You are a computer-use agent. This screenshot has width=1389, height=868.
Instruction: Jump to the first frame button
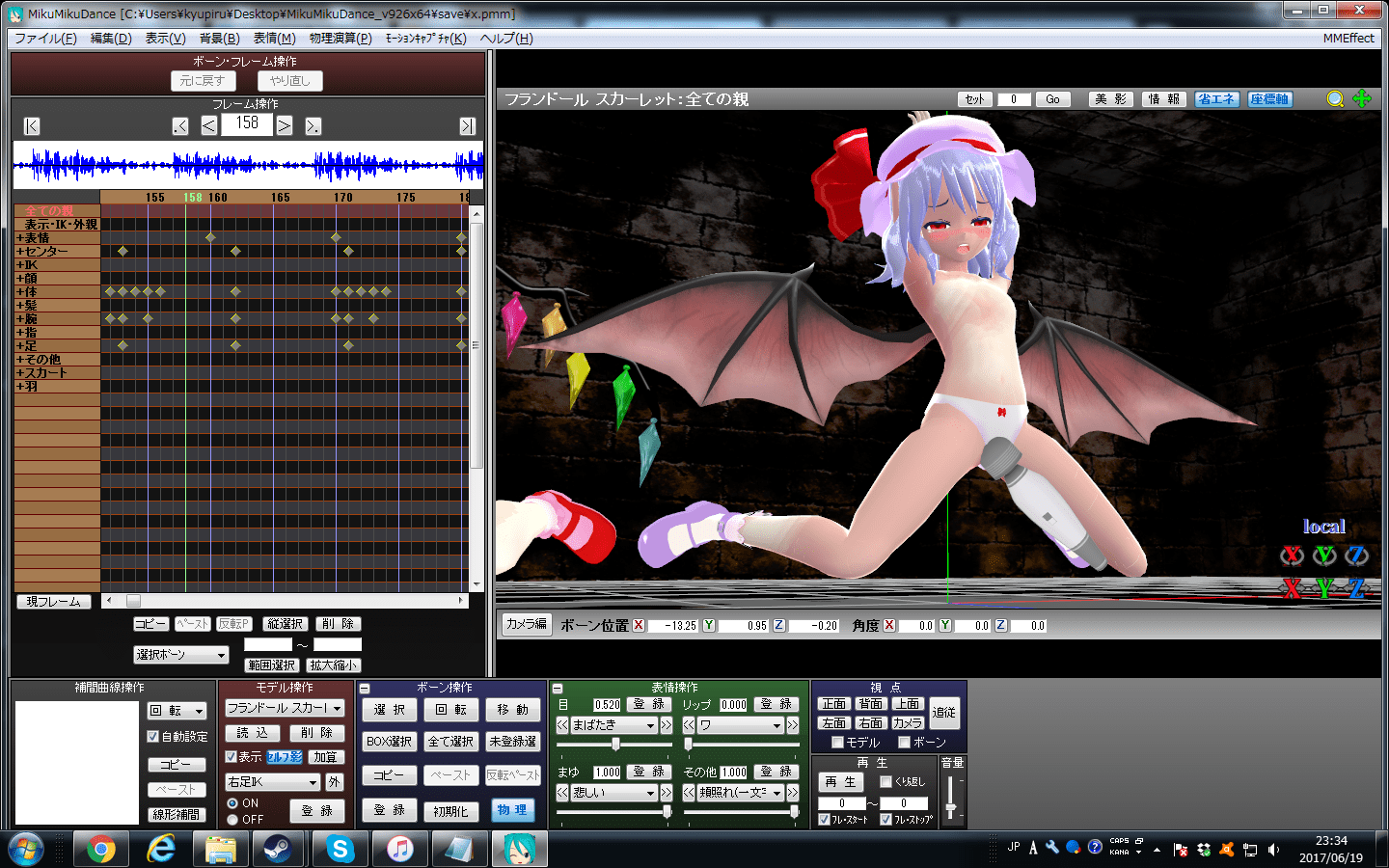[x=32, y=126]
